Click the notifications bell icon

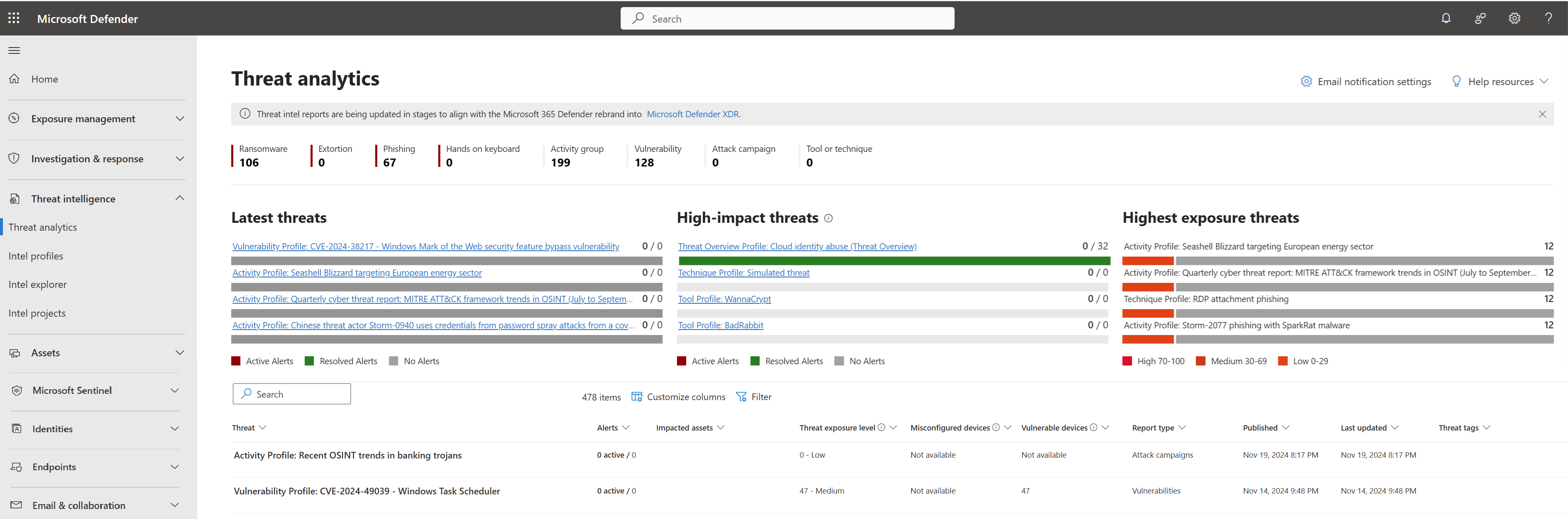(x=1446, y=18)
